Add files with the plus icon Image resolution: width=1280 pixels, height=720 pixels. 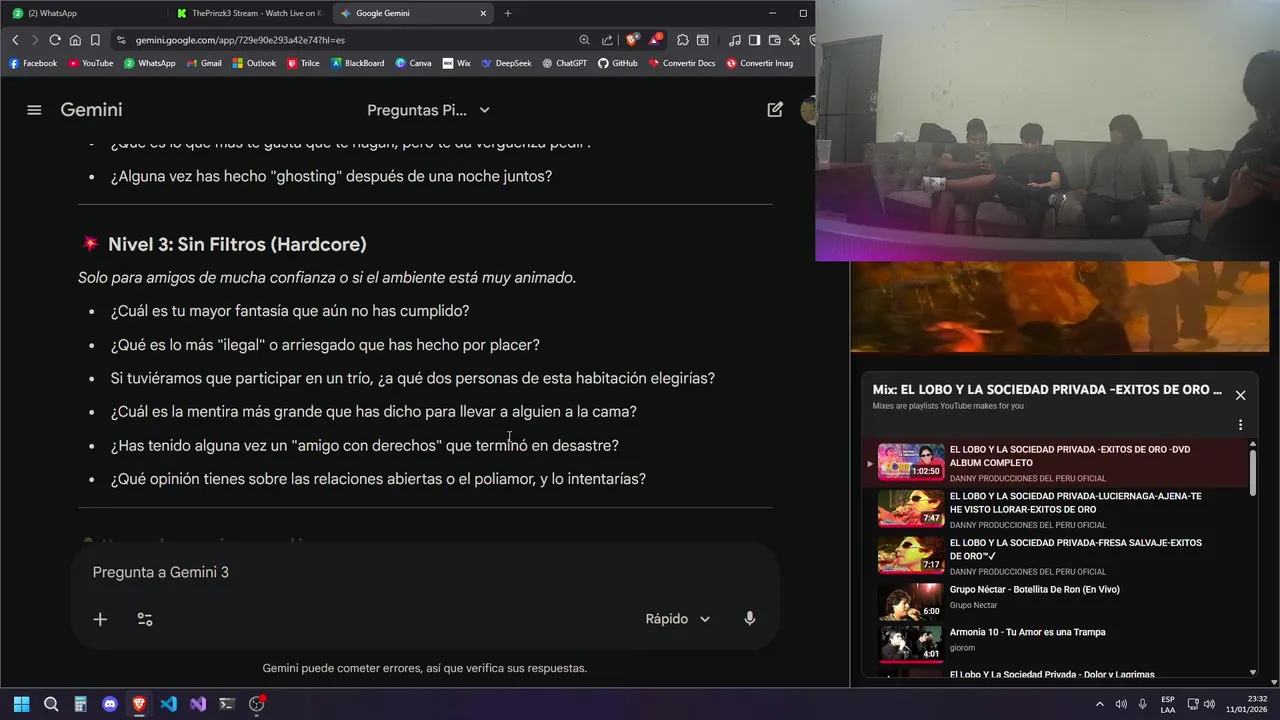coord(100,619)
